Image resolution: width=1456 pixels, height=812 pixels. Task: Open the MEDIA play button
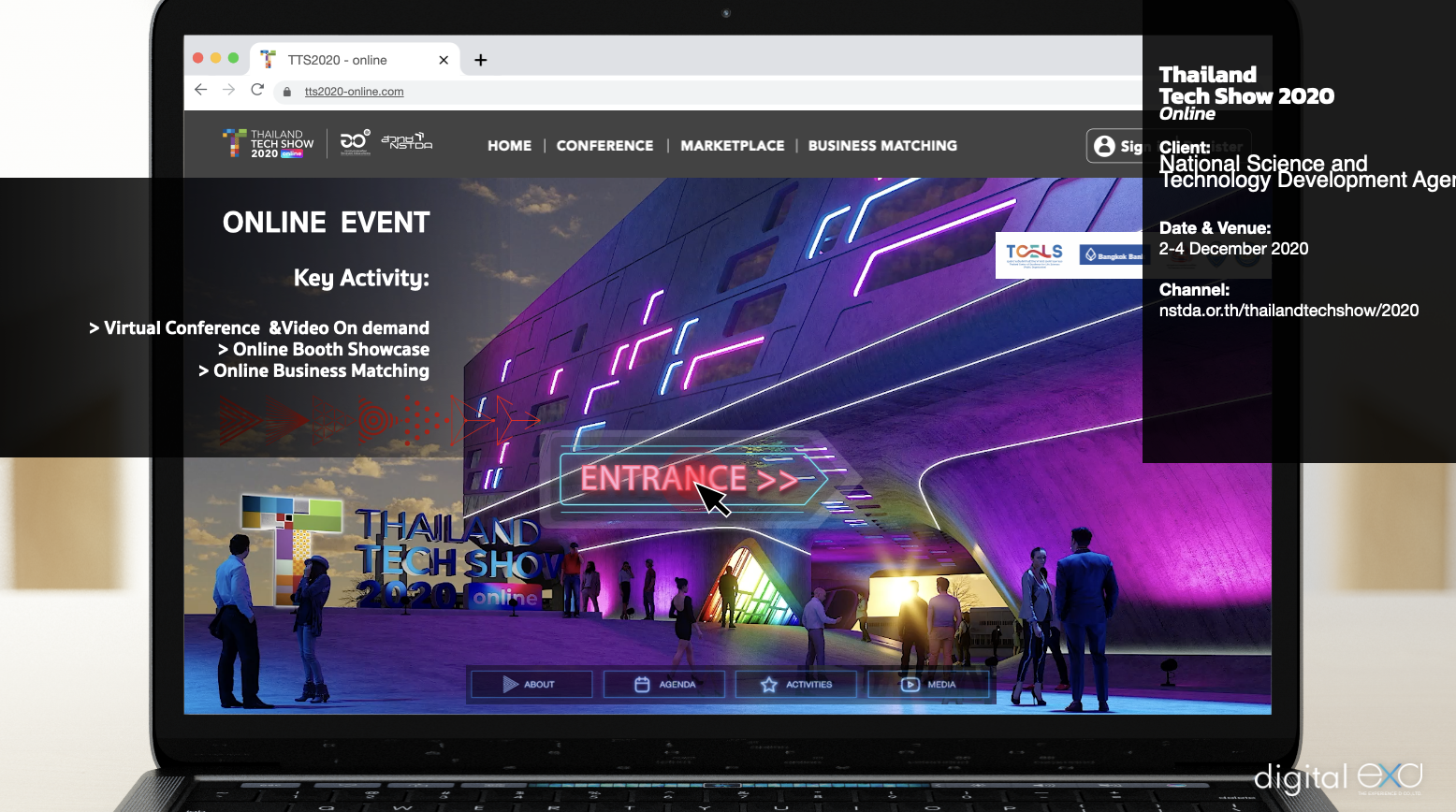928,684
